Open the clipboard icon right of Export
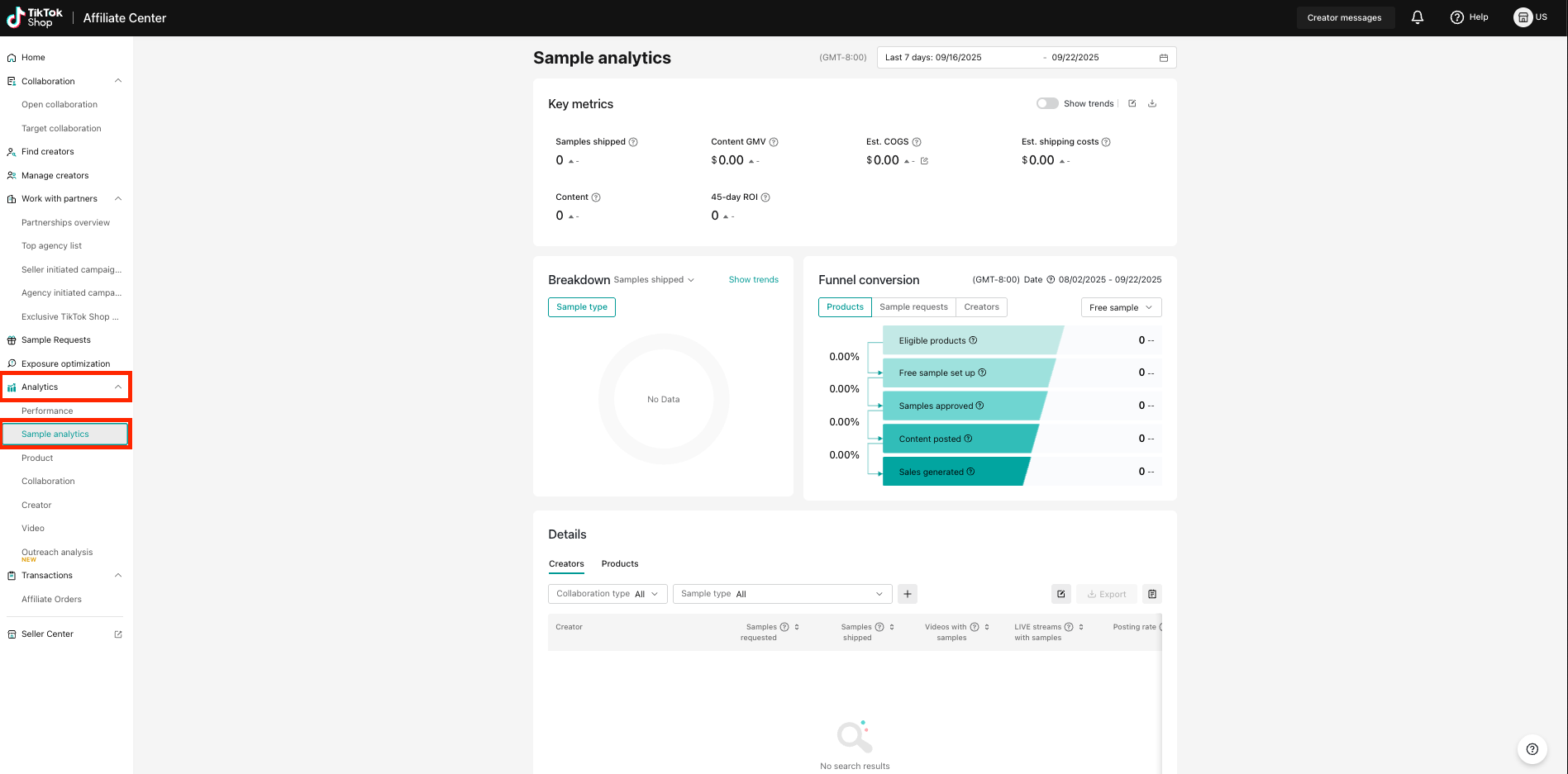1568x774 pixels. 1151,594
